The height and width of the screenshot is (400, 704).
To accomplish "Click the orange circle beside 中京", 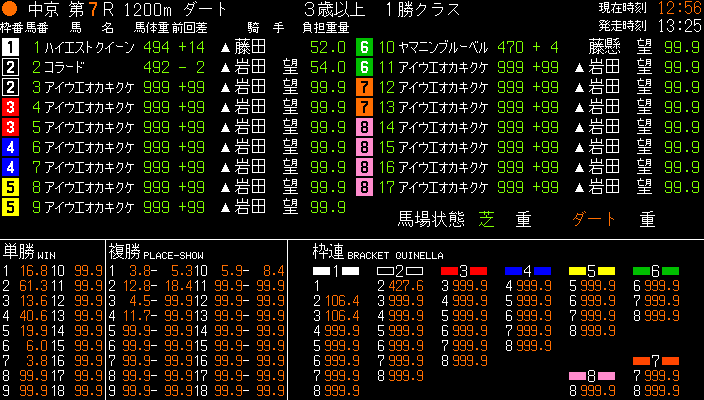I will [10, 10].
